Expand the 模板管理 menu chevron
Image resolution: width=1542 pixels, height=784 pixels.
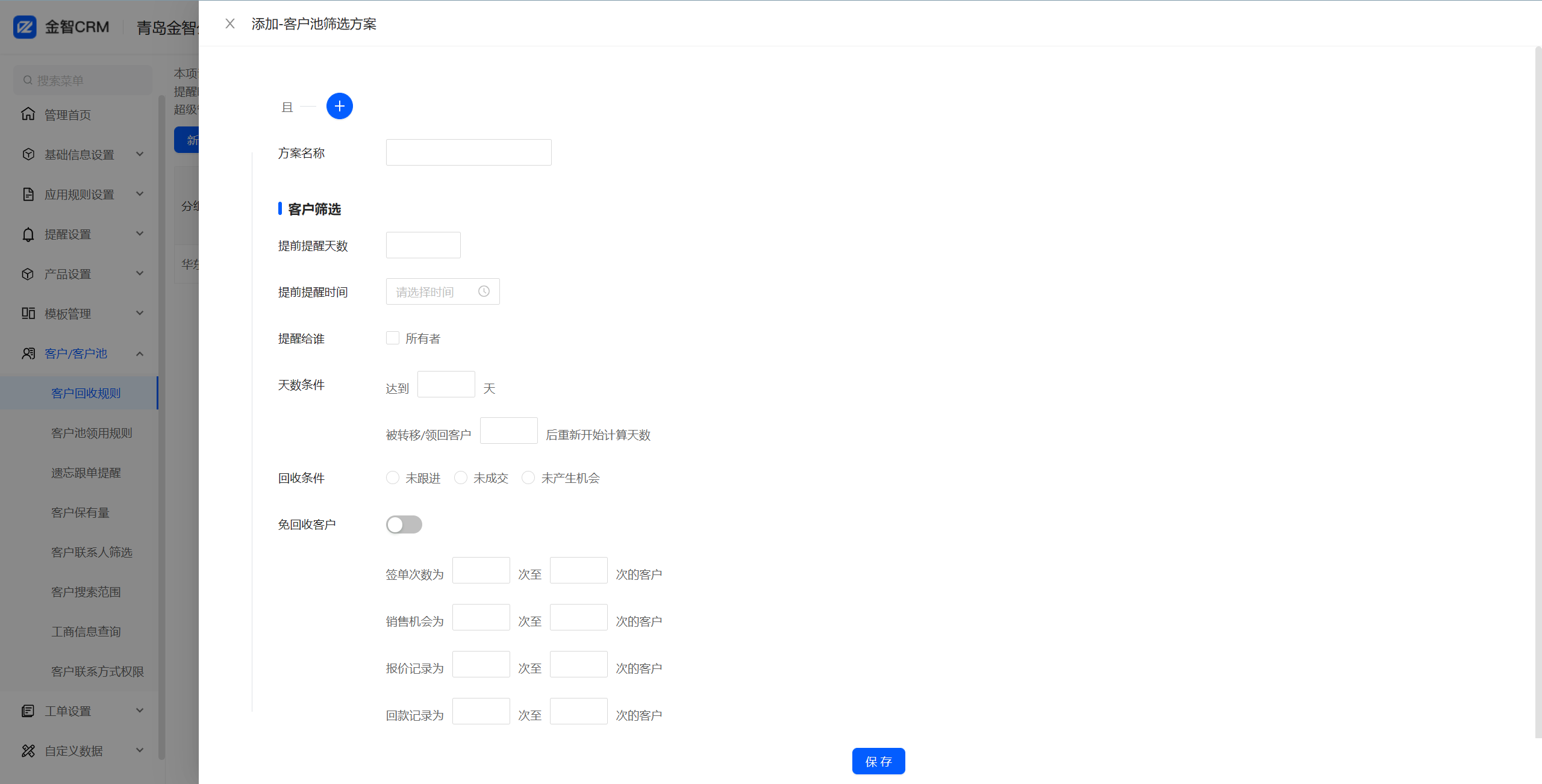pos(140,313)
